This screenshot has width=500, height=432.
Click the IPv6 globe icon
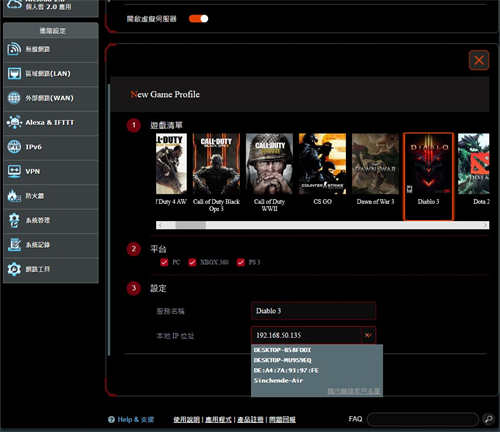[x=14, y=147]
